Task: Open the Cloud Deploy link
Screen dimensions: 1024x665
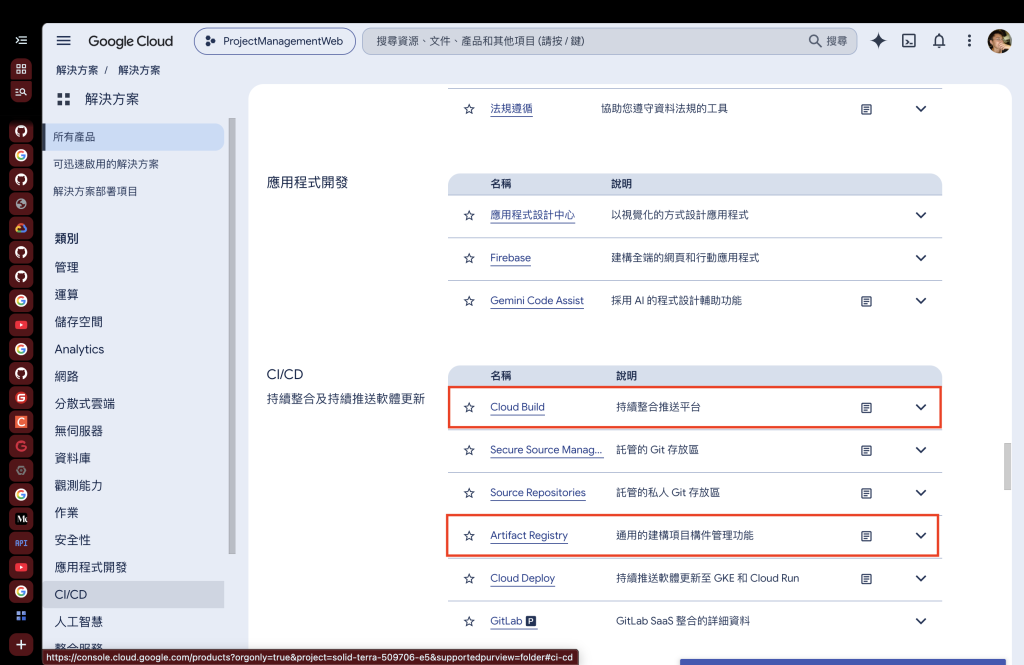Action: click(522, 578)
